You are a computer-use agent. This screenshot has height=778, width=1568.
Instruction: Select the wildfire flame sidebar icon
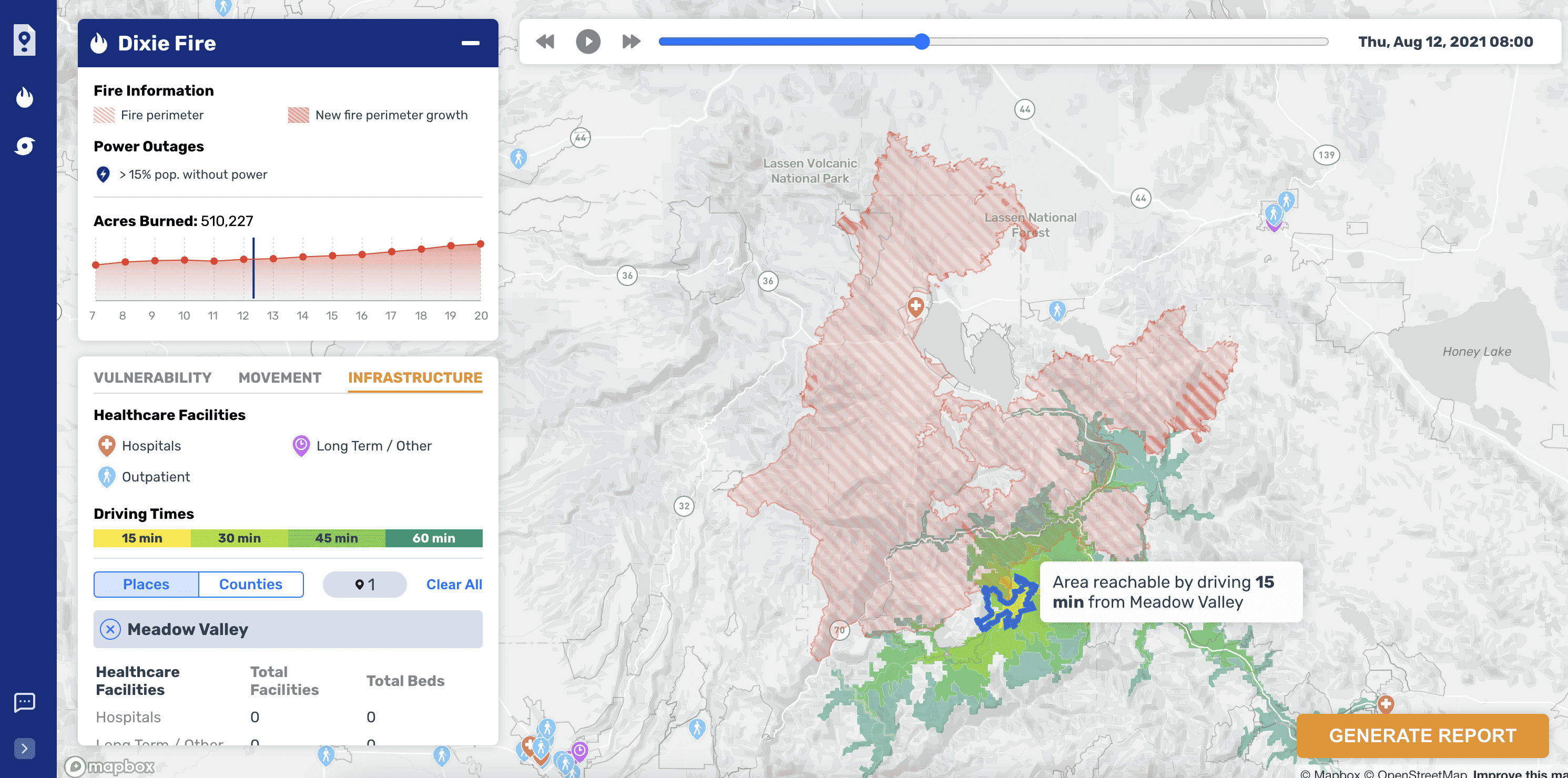coord(24,97)
